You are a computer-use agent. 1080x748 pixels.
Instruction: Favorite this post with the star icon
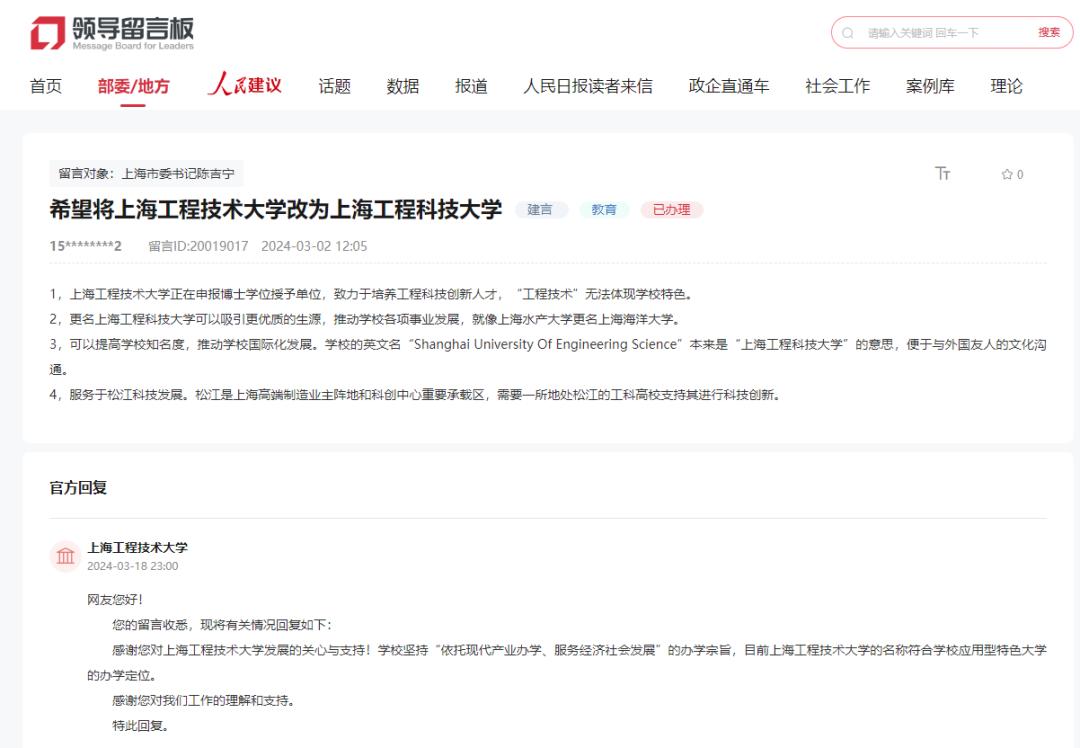click(x=1007, y=174)
